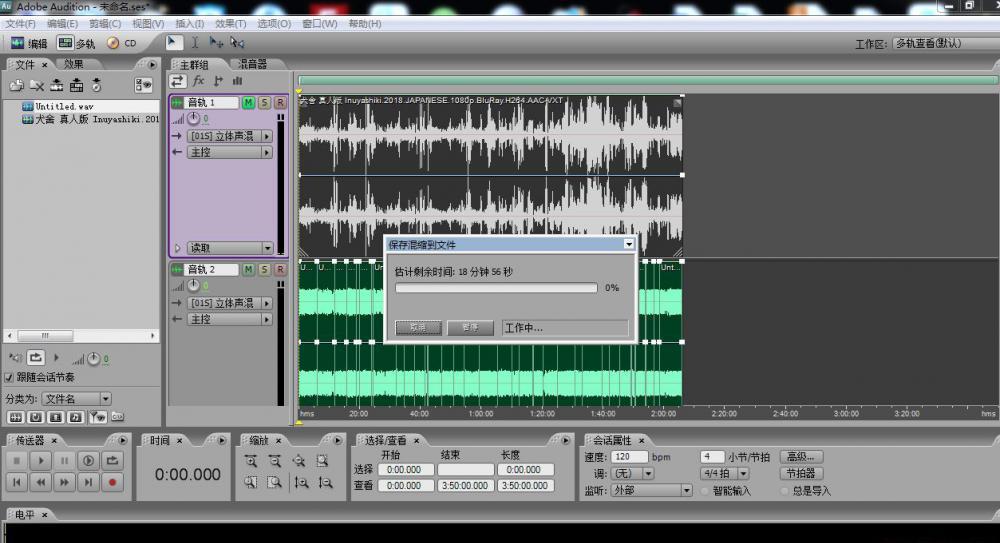Toggle loop play in Files panel preview

[x=36, y=358]
